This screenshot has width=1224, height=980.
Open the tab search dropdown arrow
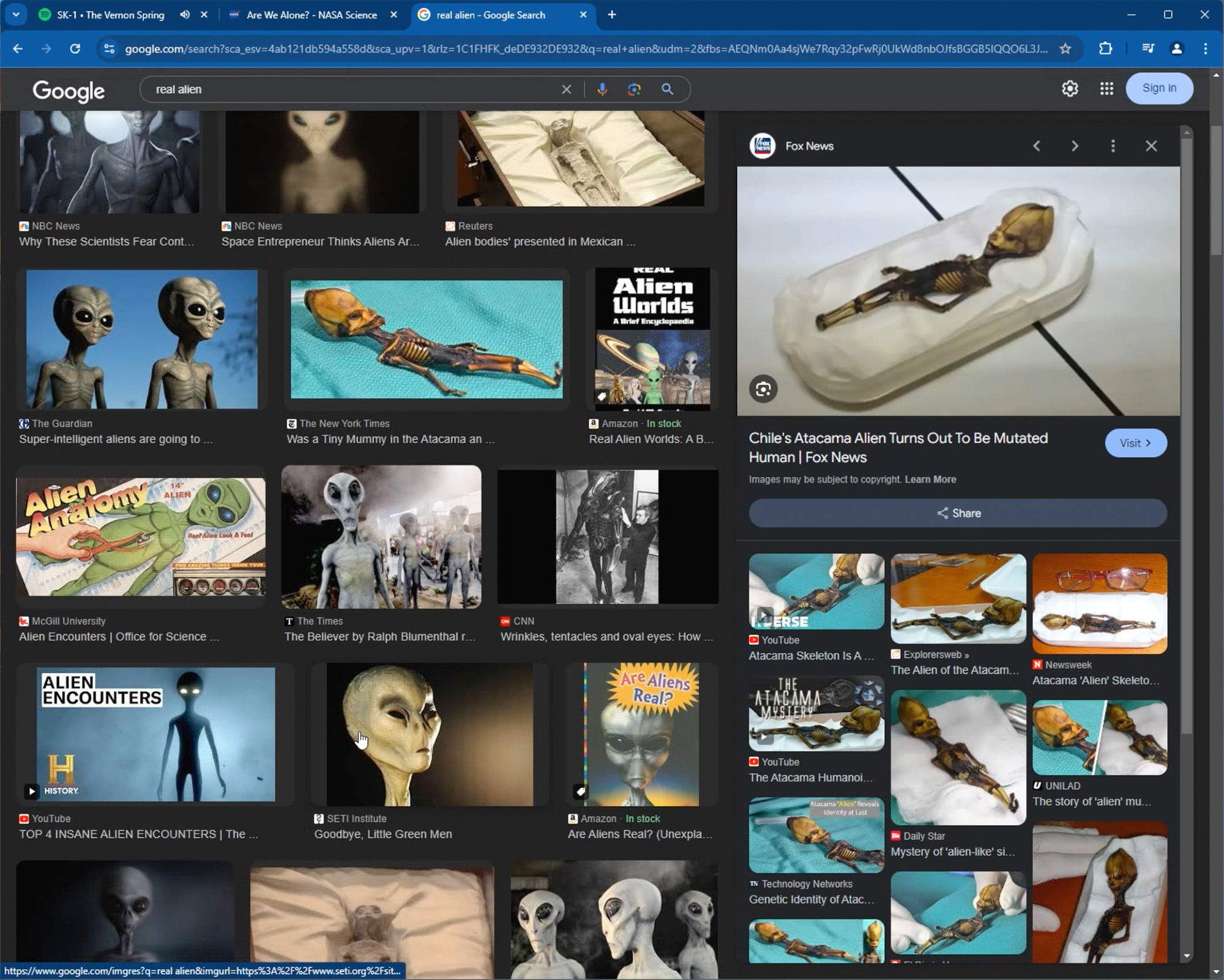[x=16, y=15]
